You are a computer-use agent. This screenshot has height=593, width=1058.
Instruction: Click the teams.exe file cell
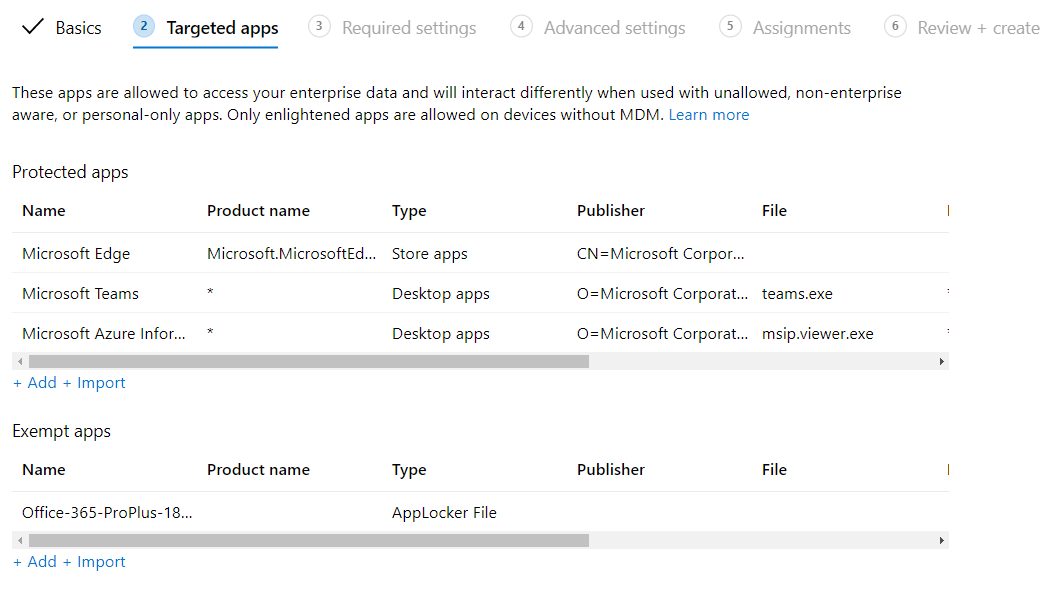tap(797, 293)
